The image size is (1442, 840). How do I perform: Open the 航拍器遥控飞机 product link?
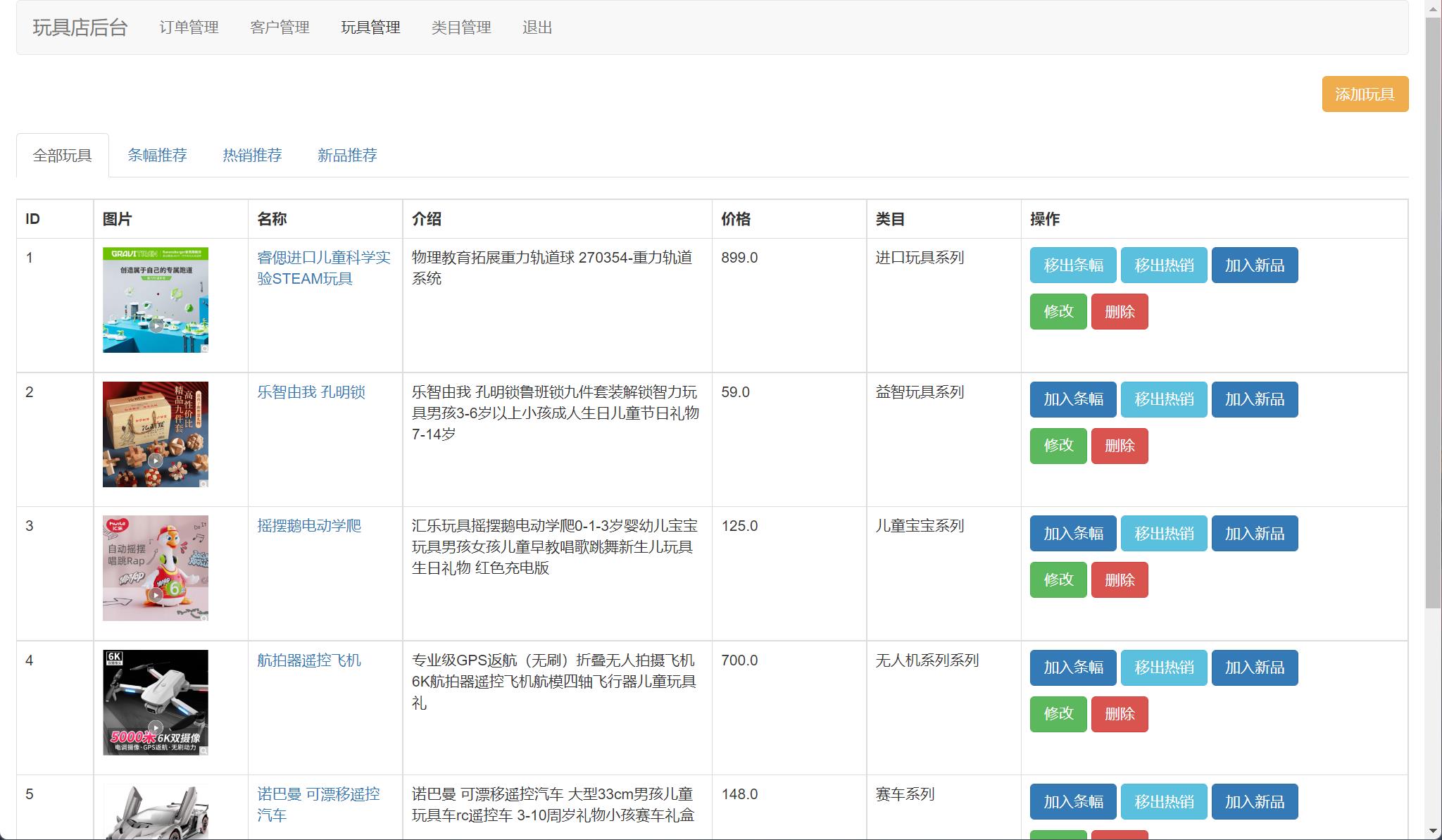tap(309, 661)
